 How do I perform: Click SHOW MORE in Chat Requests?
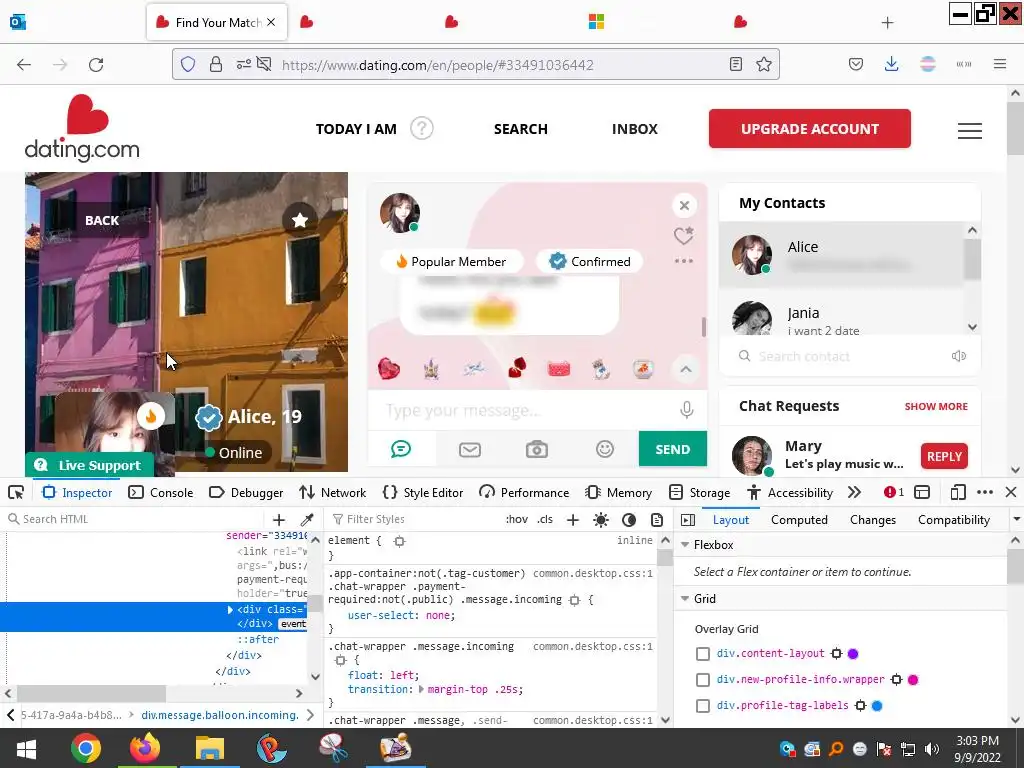[936, 406]
